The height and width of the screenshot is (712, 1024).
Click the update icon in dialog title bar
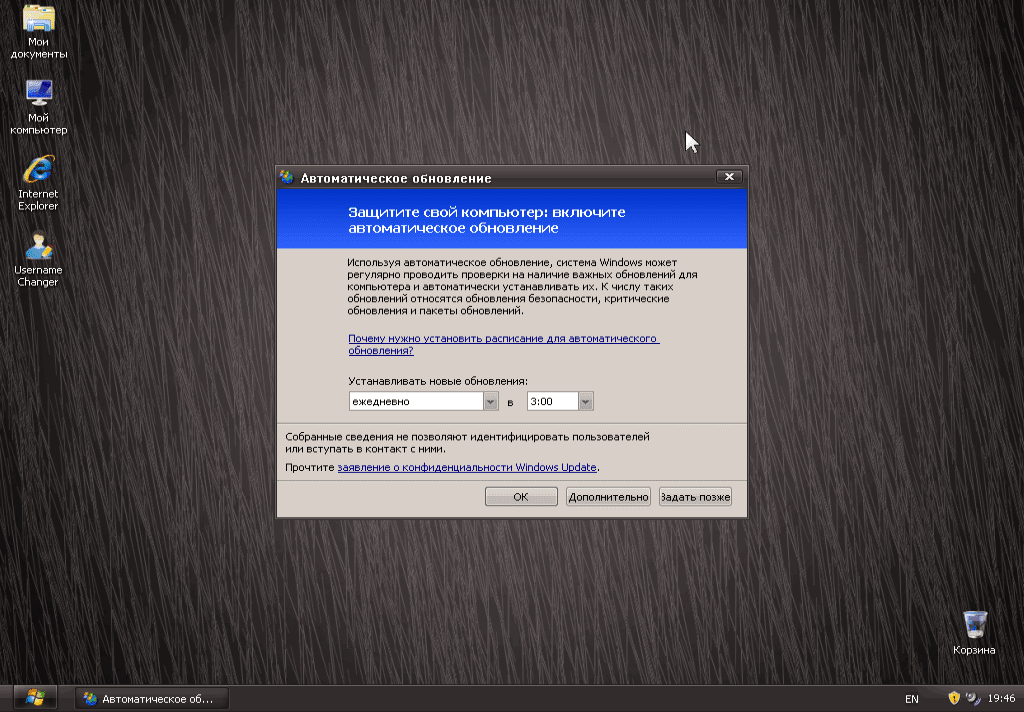(287, 177)
